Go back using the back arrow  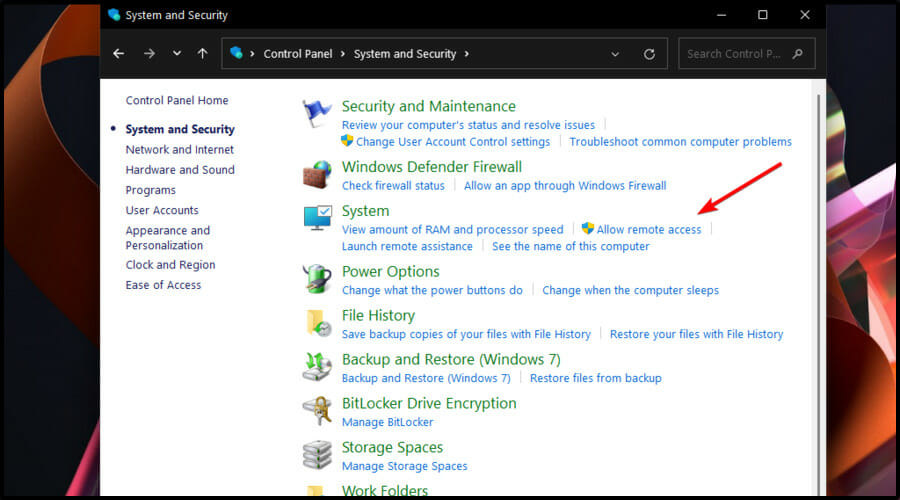pyautogui.click(x=119, y=54)
